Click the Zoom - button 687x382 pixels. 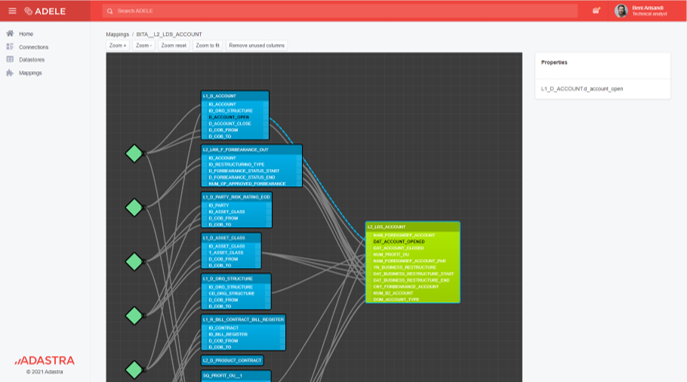pos(144,46)
